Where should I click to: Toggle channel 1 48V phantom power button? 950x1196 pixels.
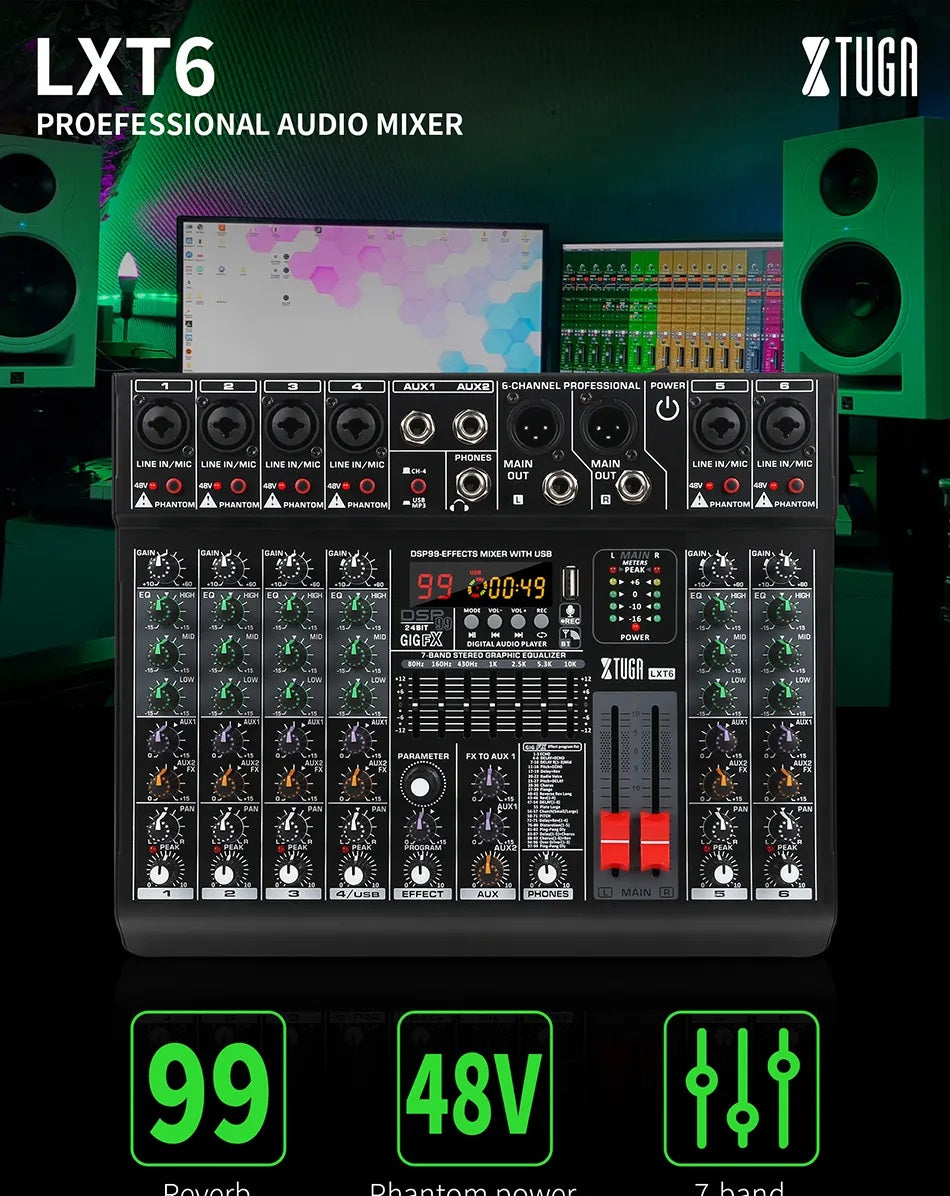point(174,486)
